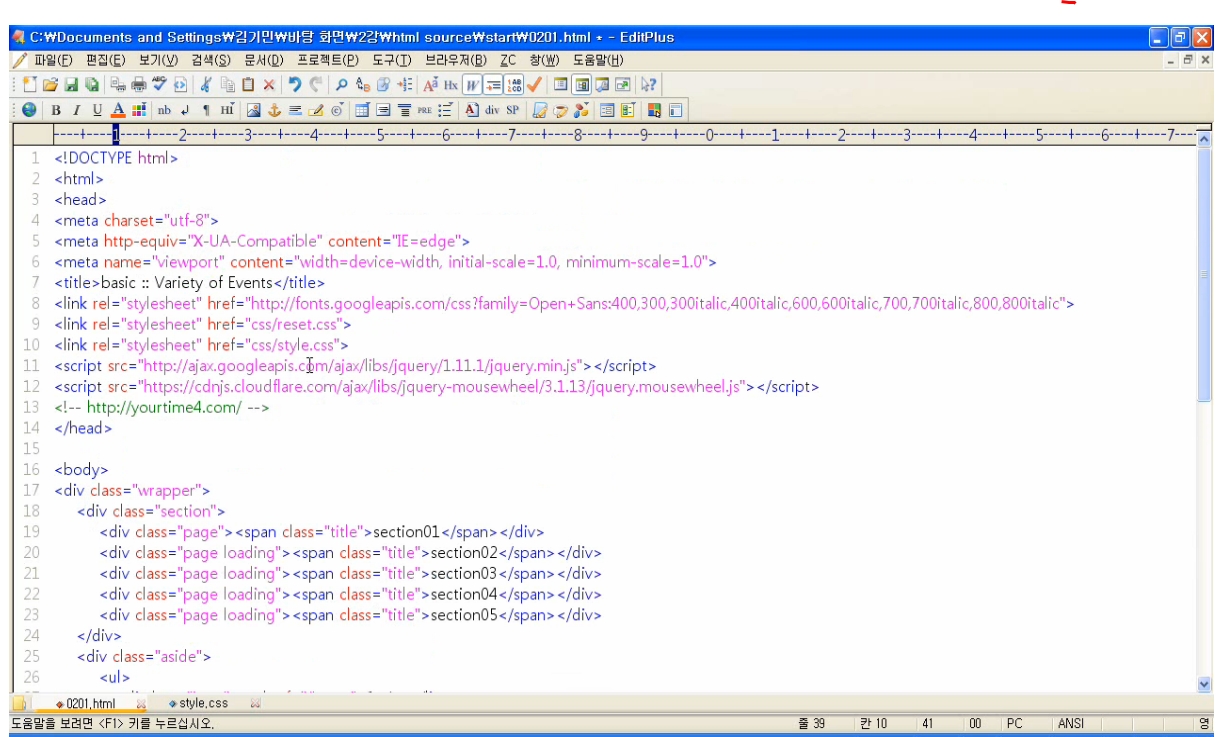This screenshot has height=737, width=1219.
Task: Click the <body> tag line
Action: pos(81,469)
